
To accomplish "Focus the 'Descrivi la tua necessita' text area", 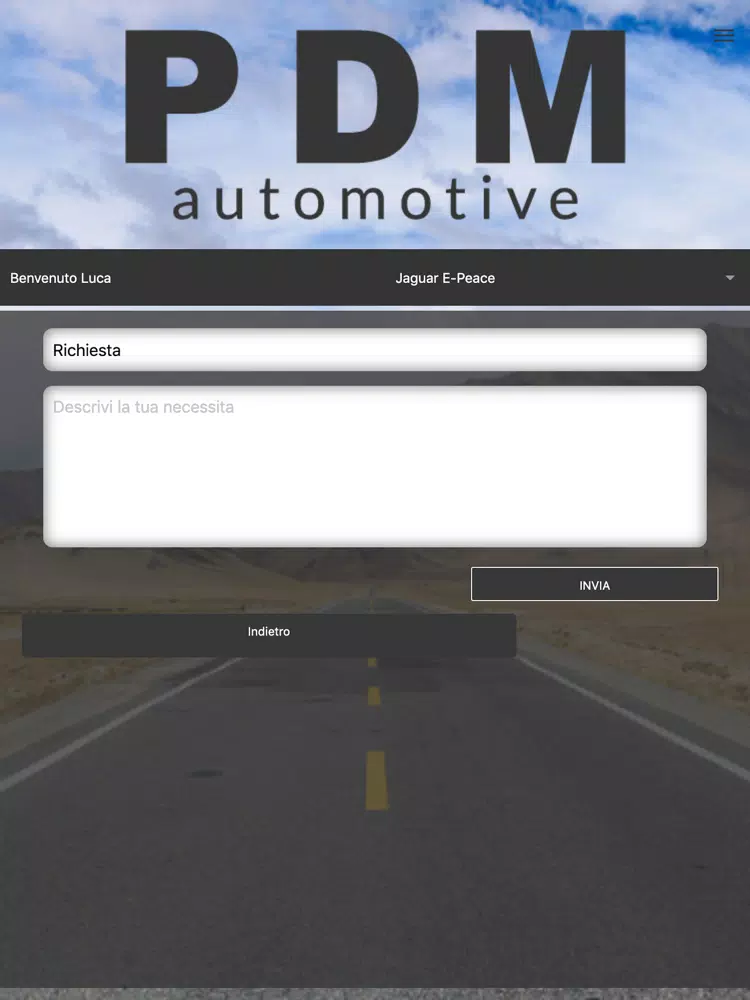I will 375,466.
